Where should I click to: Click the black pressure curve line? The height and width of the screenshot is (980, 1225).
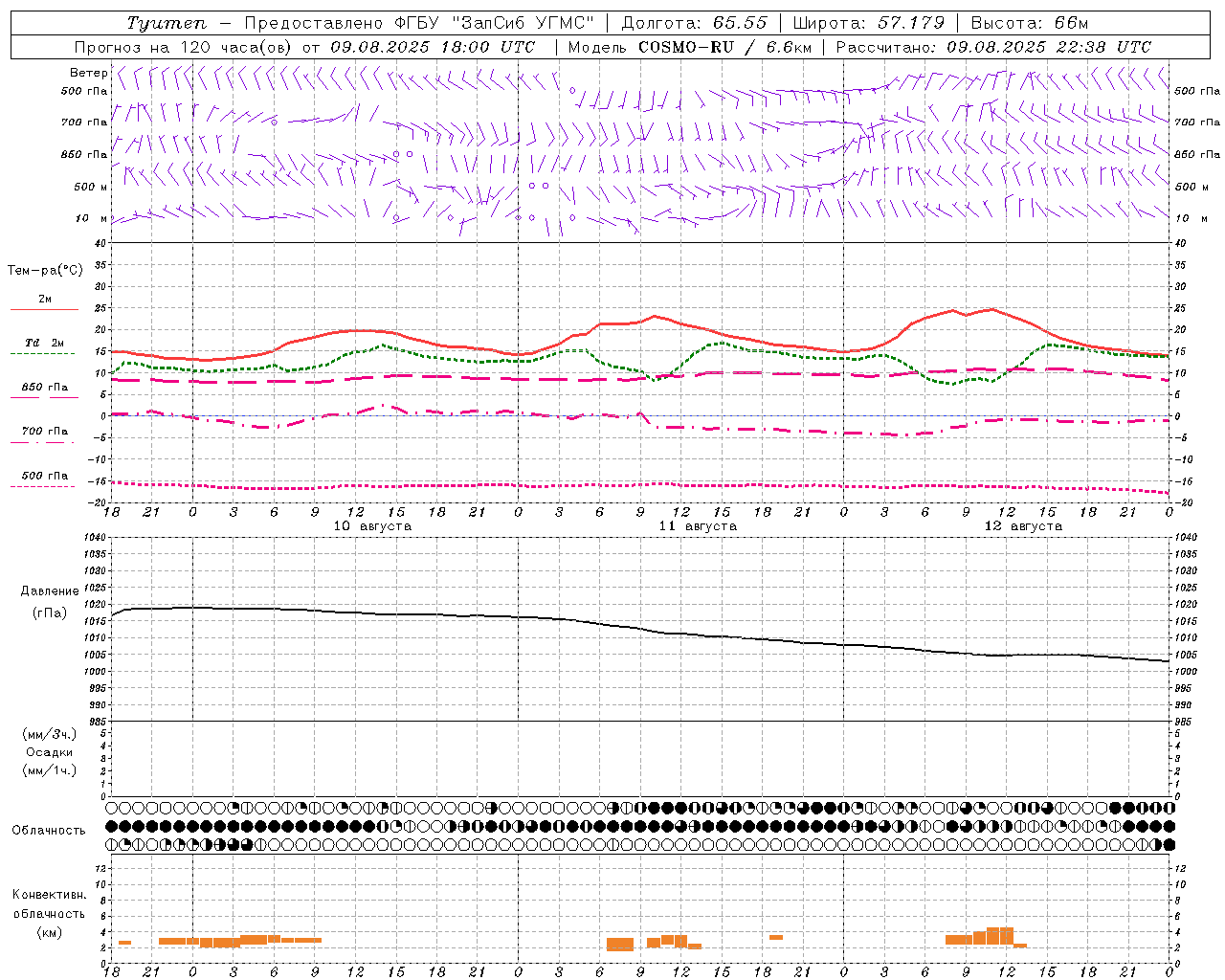coord(641,628)
